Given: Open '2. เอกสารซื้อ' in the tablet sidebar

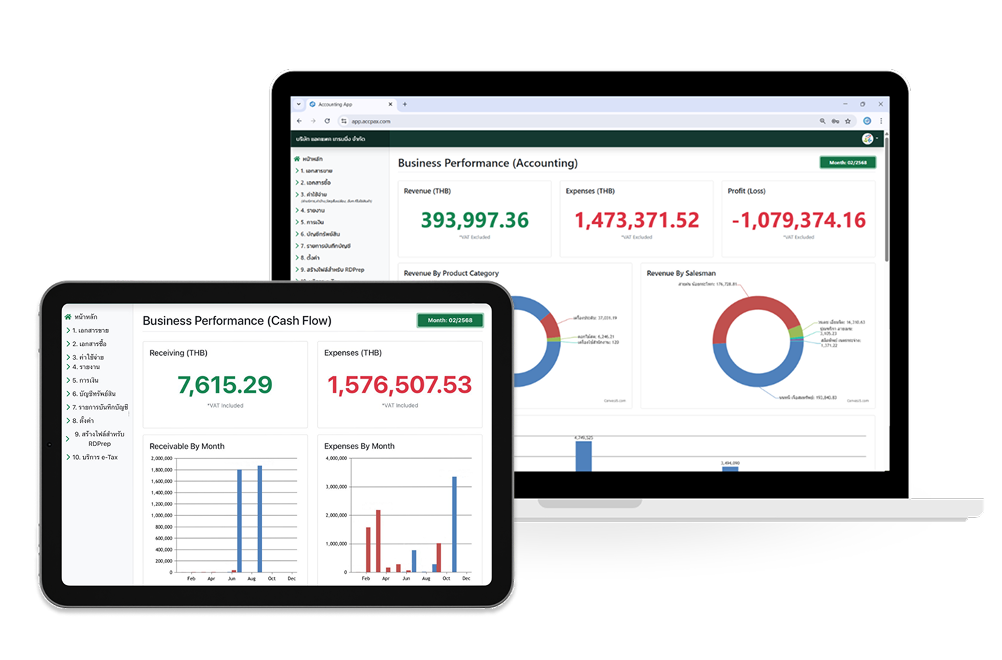Looking at the screenshot, I should (89, 344).
